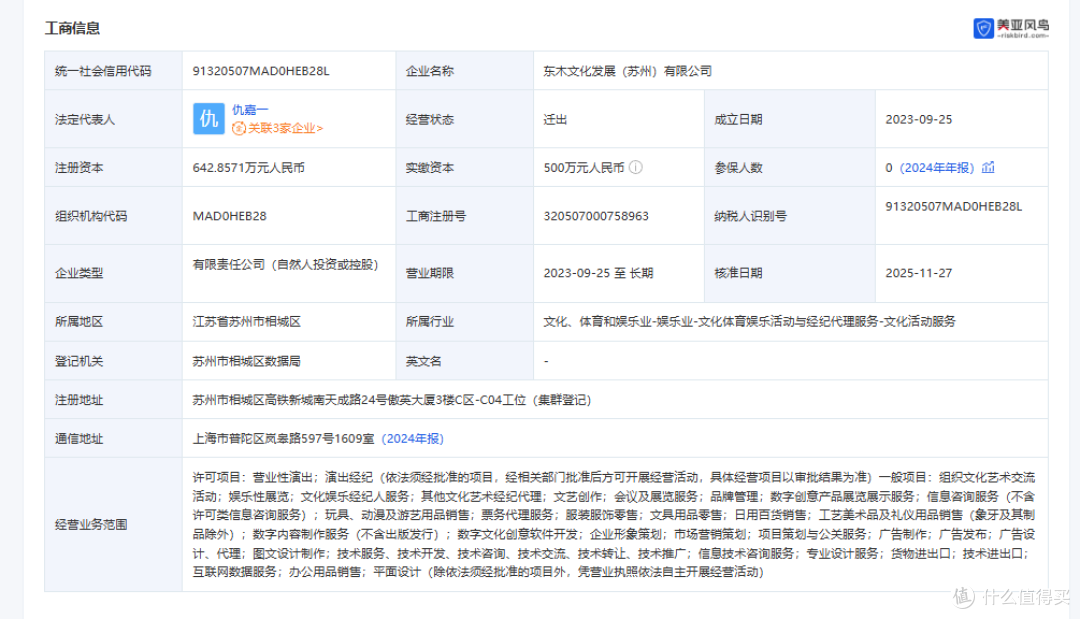
Task: Click the 仇 avatar icon of legal representative
Action: point(209,118)
